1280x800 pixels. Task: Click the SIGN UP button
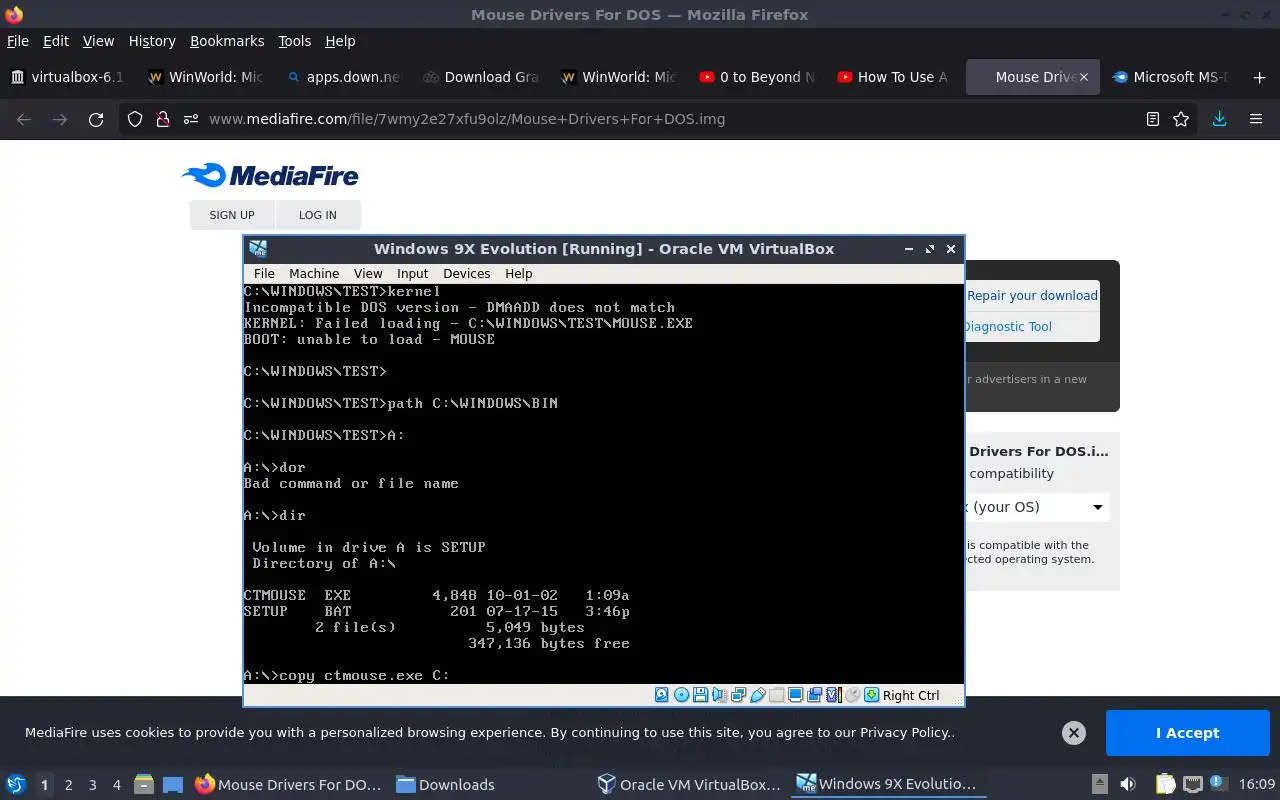(x=232, y=215)
